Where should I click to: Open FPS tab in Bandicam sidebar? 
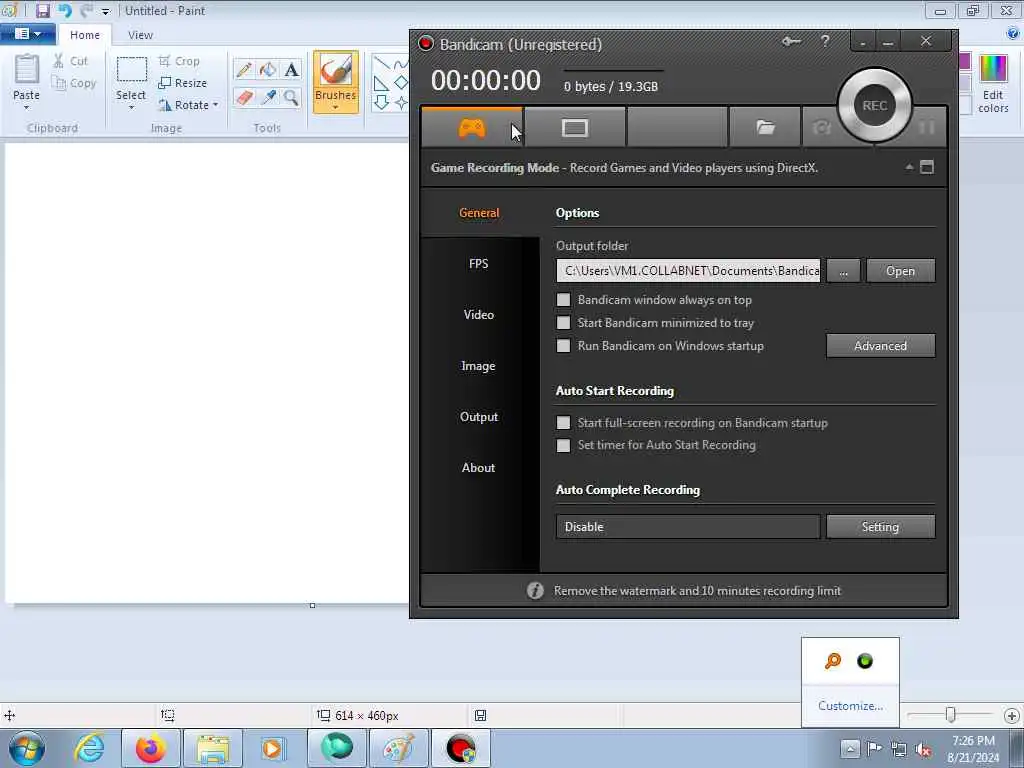479,264
